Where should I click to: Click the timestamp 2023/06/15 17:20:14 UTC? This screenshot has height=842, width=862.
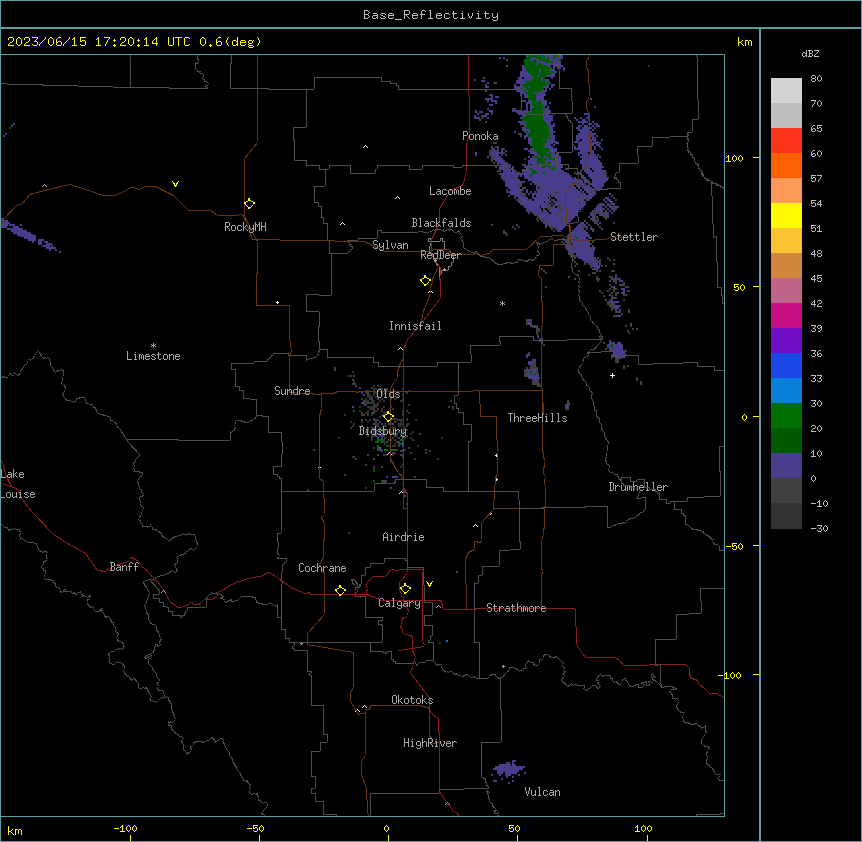(99, 42)
